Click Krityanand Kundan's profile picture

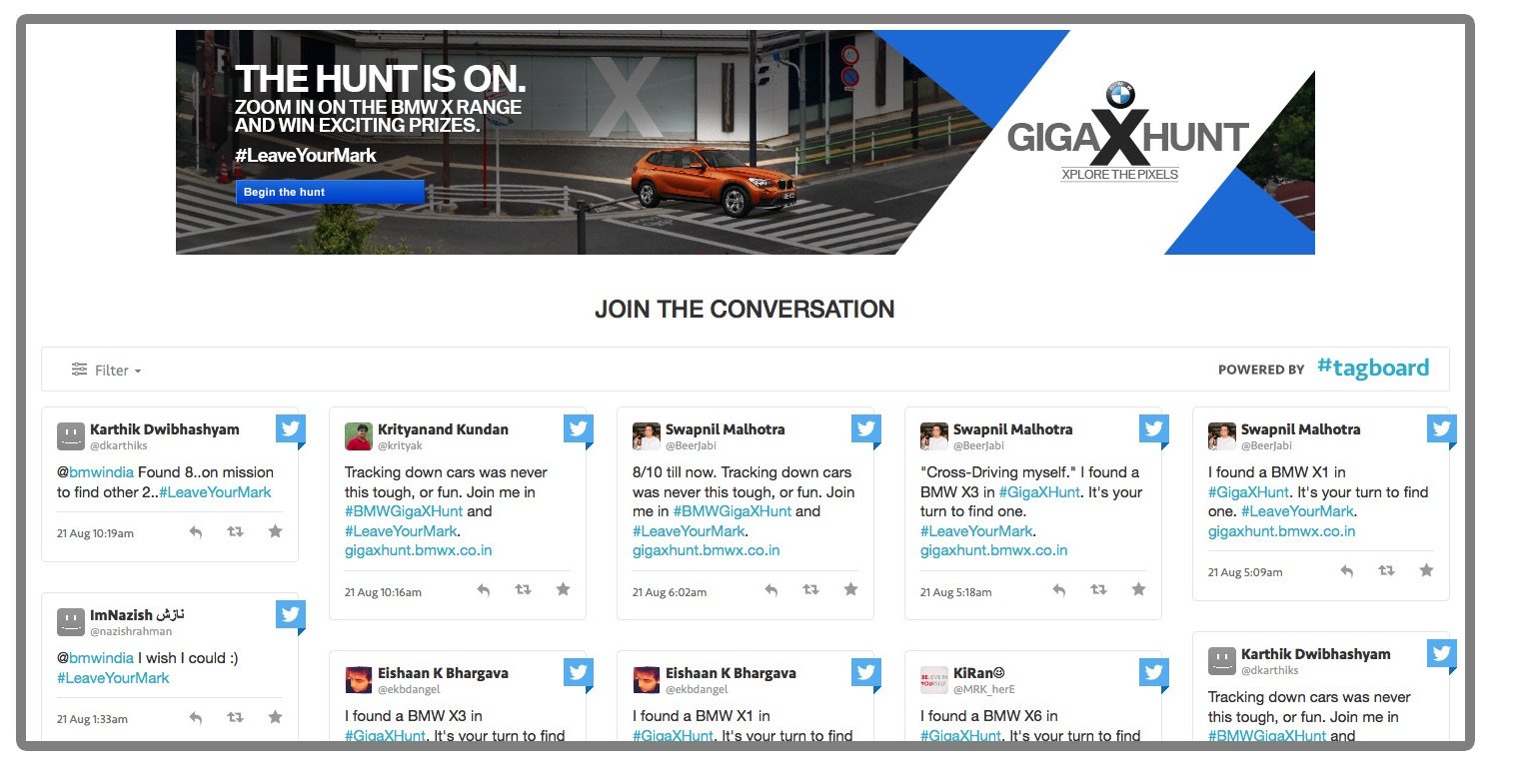click(x=359, y=436)
